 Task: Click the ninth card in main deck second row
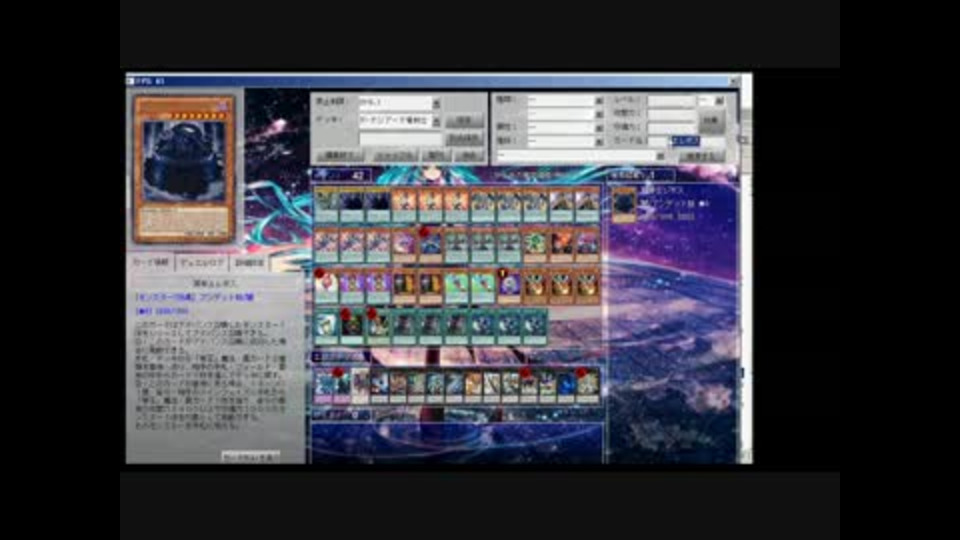[x=534, y=246]
